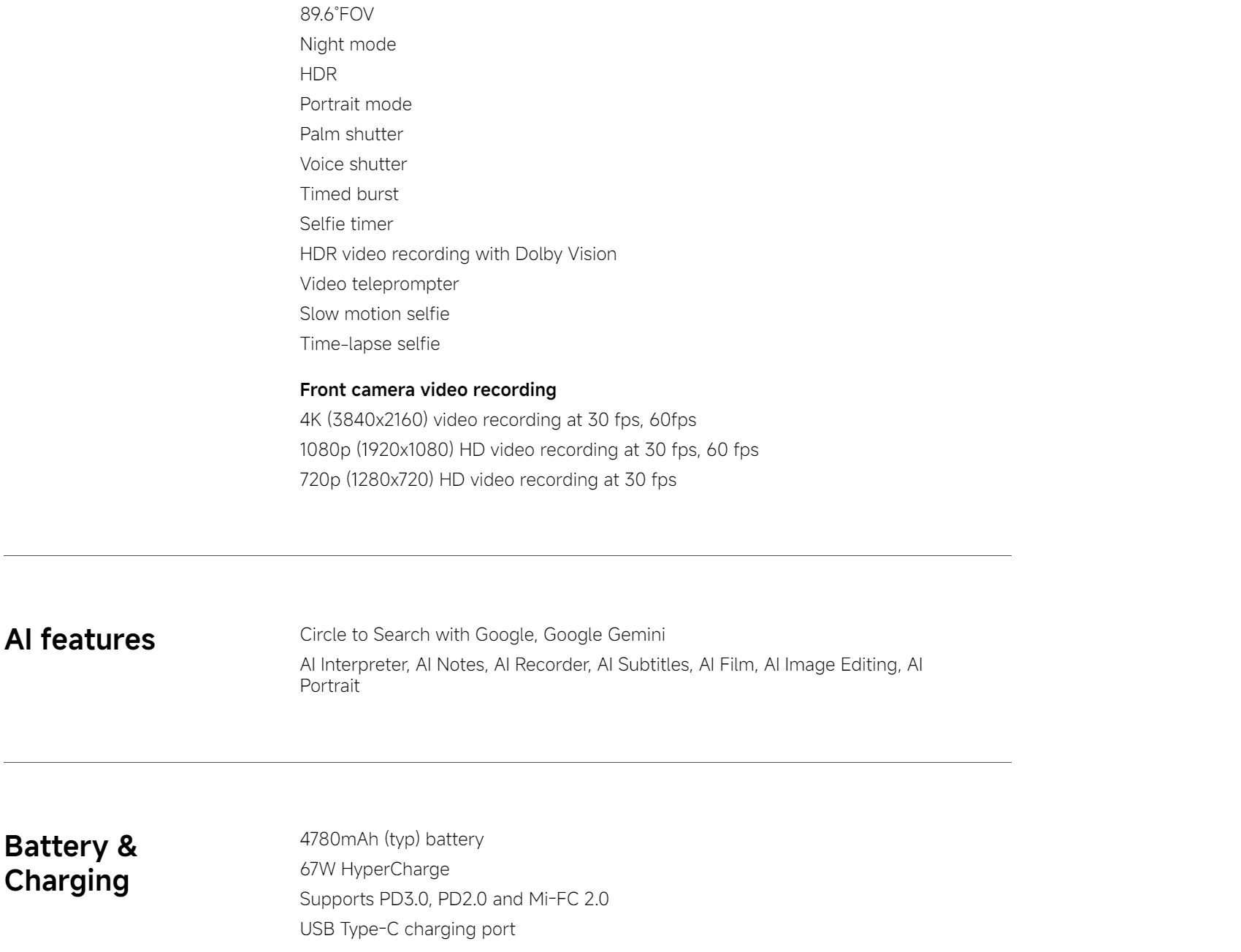Image resolution: width=1241 pixels, height=952 pixels.
Task: Click the HDR feature line
Action: [x=318, y=75]
